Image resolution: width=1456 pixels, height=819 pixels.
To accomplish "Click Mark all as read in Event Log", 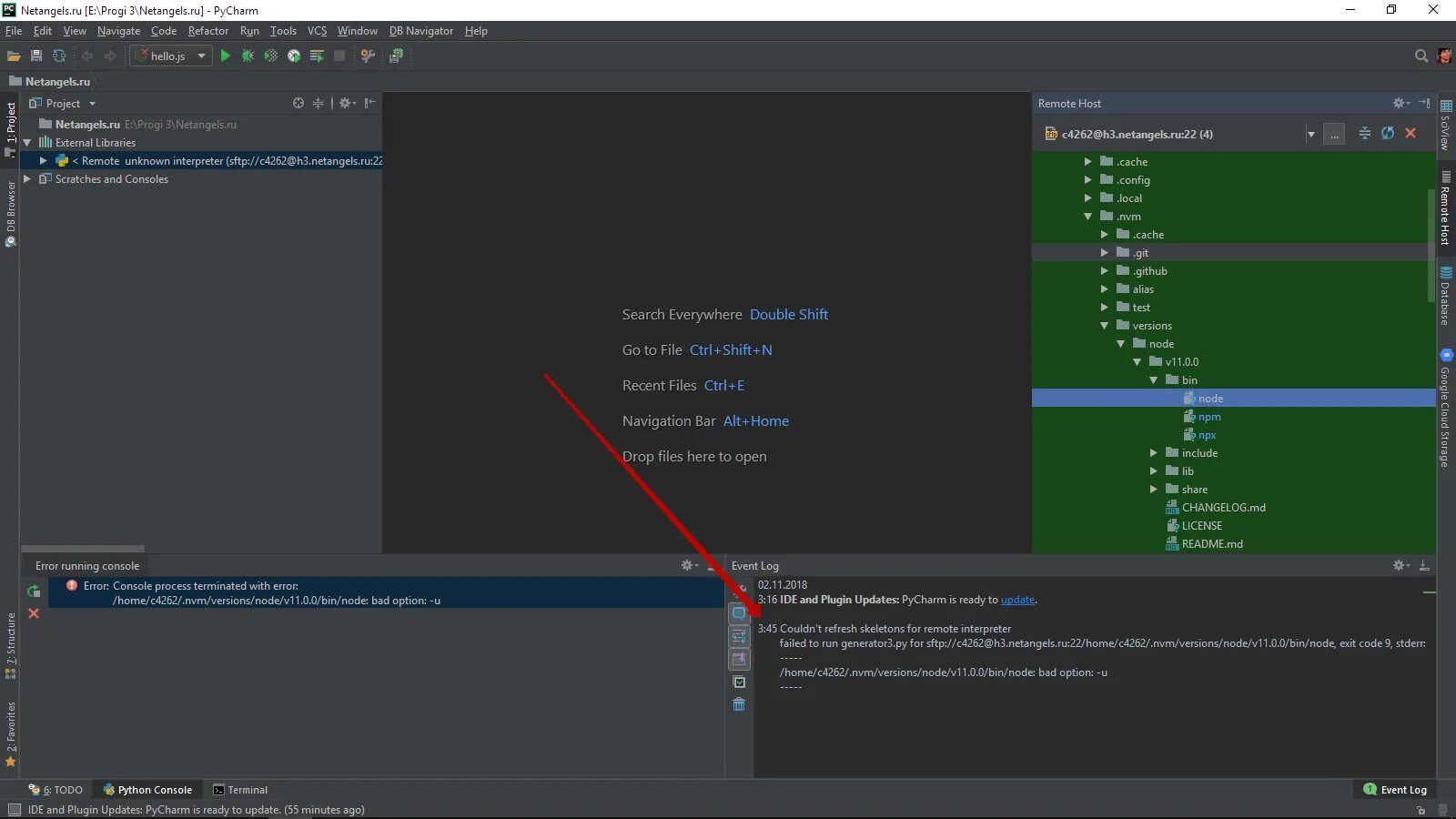I will click(x=739, y=682).
